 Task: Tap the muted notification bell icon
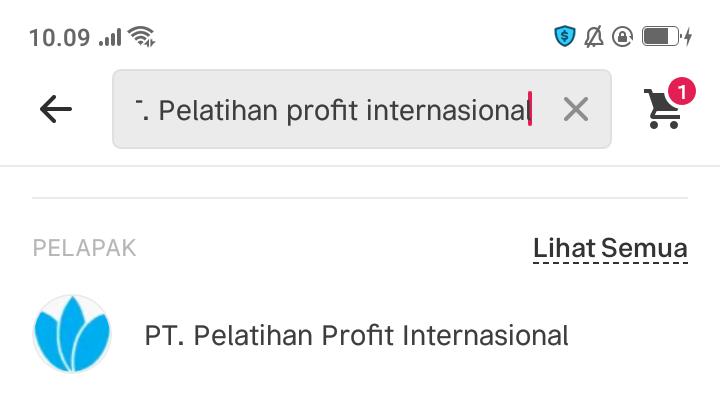click(x=594, y=37)
